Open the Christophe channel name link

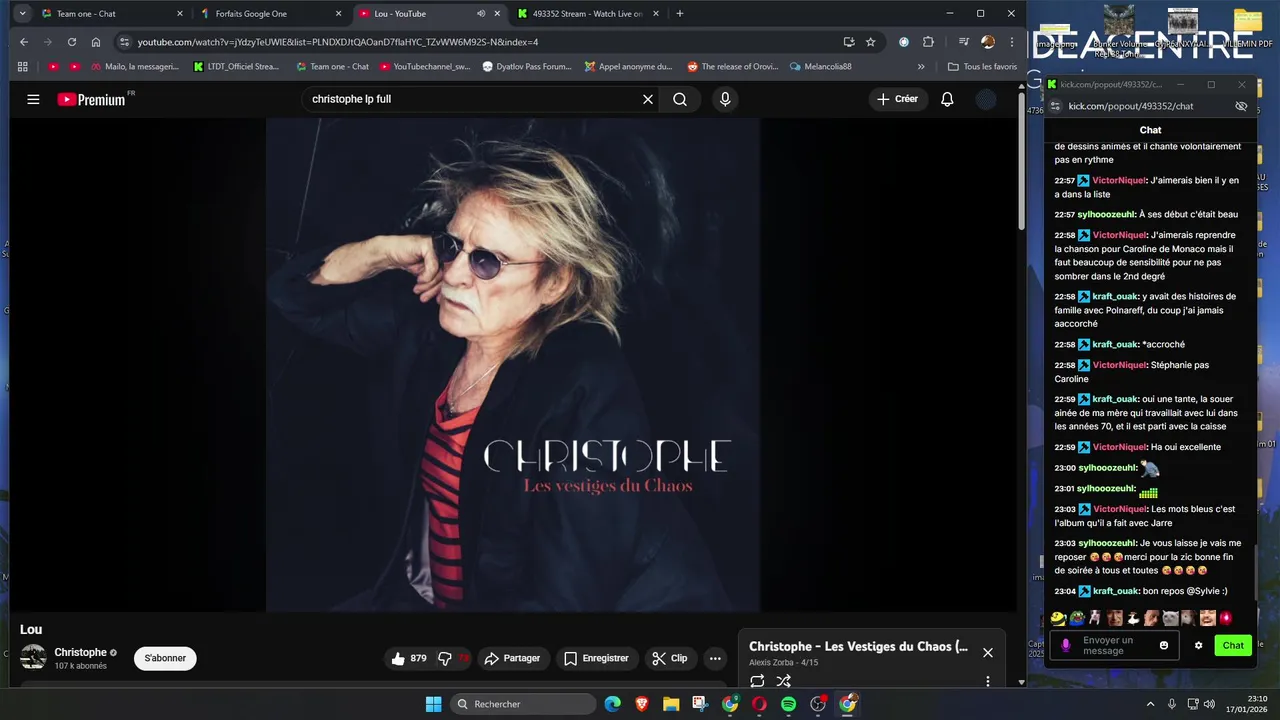click(80, 652)
